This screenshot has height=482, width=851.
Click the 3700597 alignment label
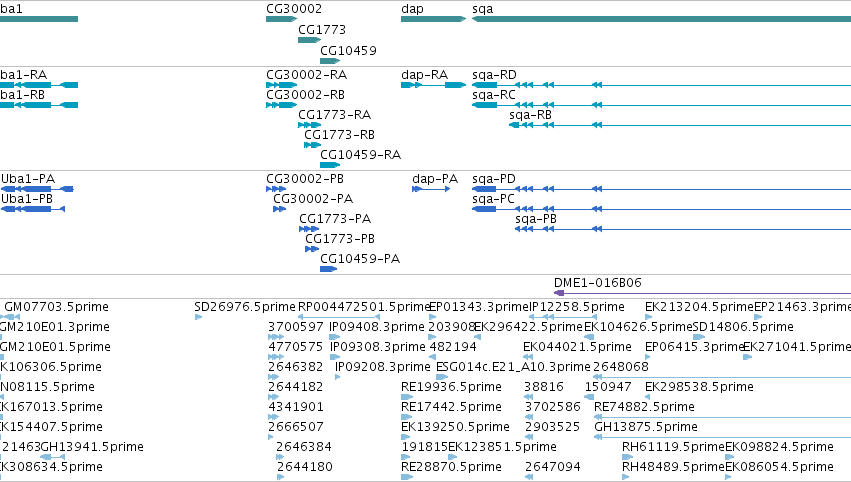pyautogui.click(x=295, y=327)
